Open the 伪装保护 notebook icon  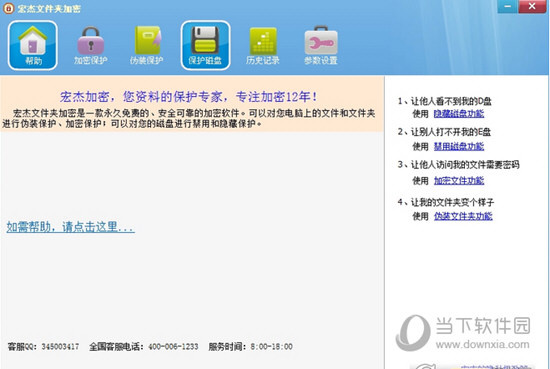pyautogui.click(x=147, y=45)
